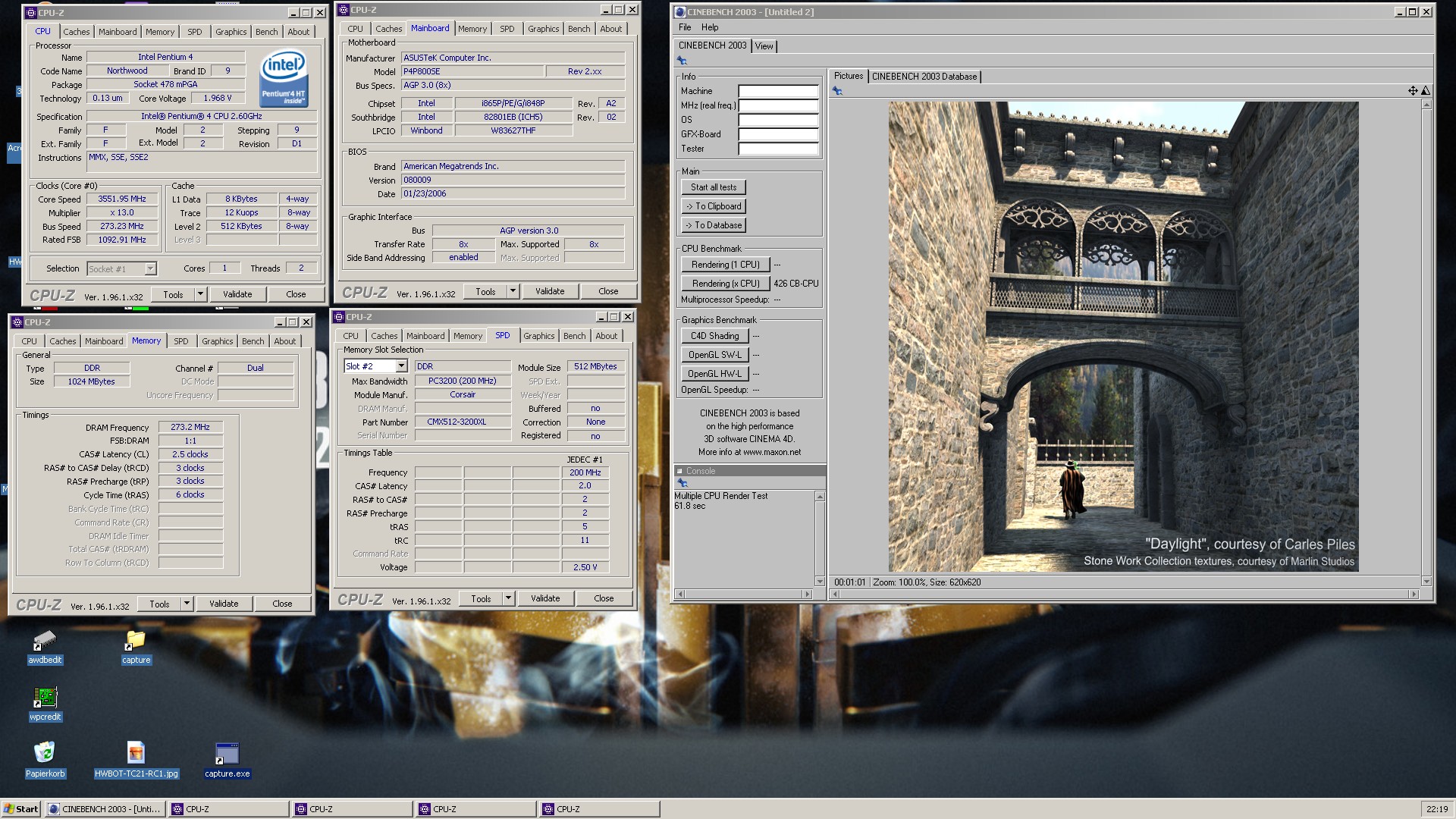
Task: Run Rendering (x CPU) benchmark
Action: pos(726,284)
